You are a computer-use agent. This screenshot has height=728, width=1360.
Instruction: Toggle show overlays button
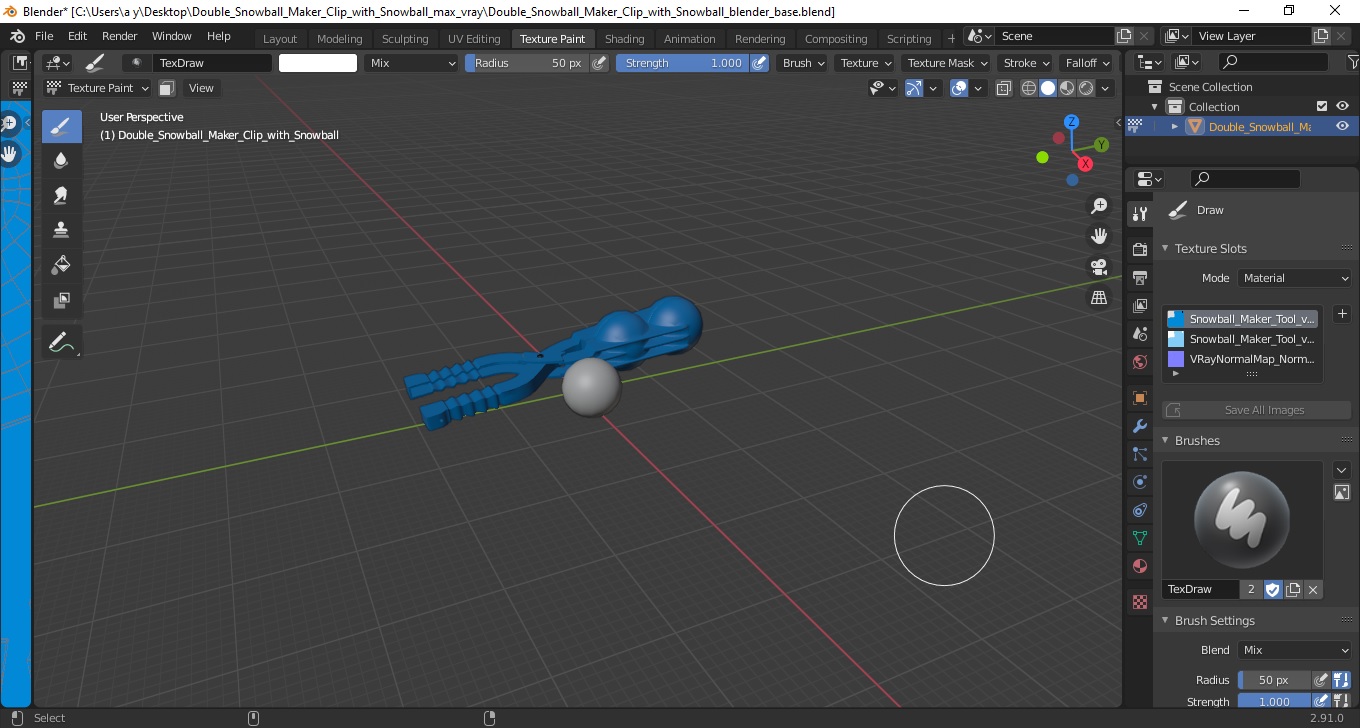pos(959,88)
